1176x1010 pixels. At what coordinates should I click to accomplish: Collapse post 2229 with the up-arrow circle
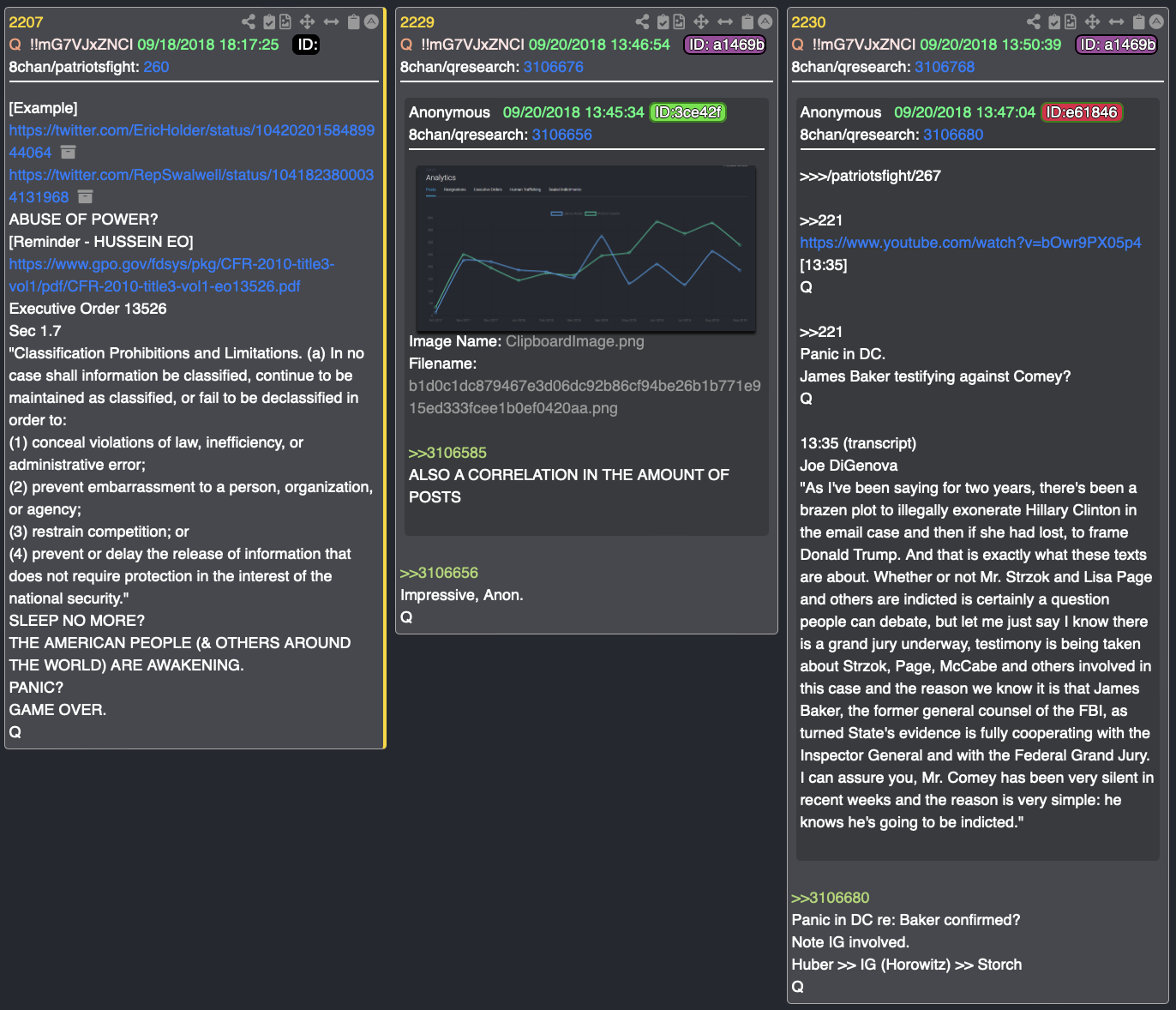(765, 22)
